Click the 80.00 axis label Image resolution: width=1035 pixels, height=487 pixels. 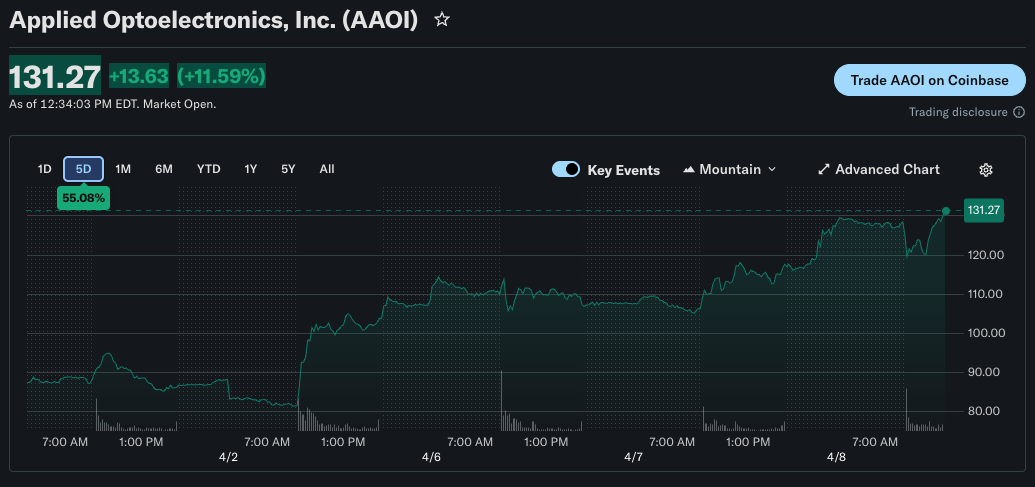(985, 410)
